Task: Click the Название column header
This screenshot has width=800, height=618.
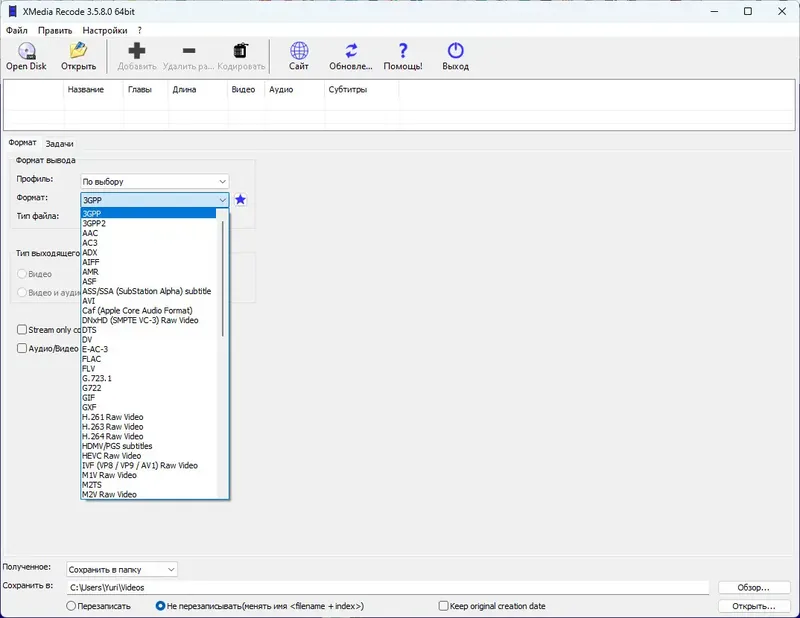Action: pyautogui.click(x=93, y=89)
